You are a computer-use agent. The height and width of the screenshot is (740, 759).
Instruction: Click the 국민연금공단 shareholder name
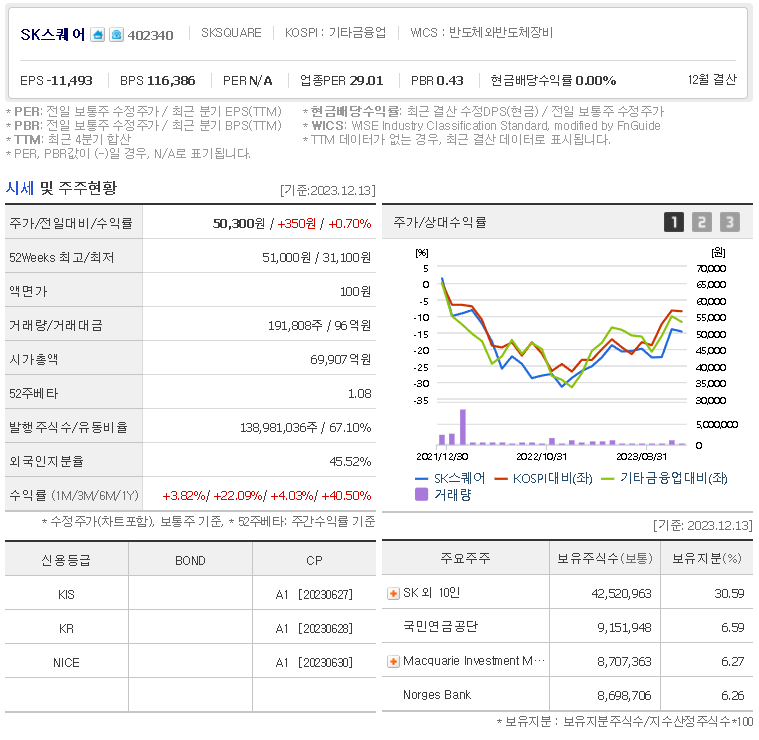(x=440, y=627)
